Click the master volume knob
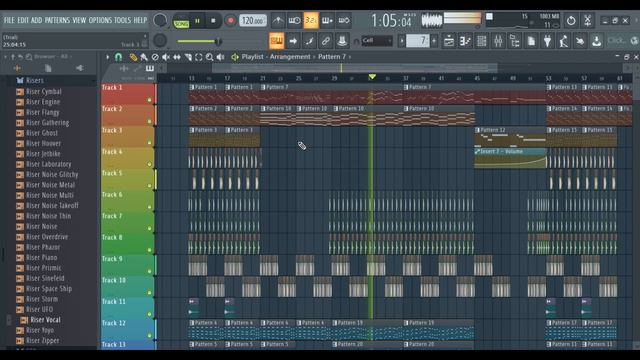This screenshot has height=360, width=640. (x=160, y=20)
